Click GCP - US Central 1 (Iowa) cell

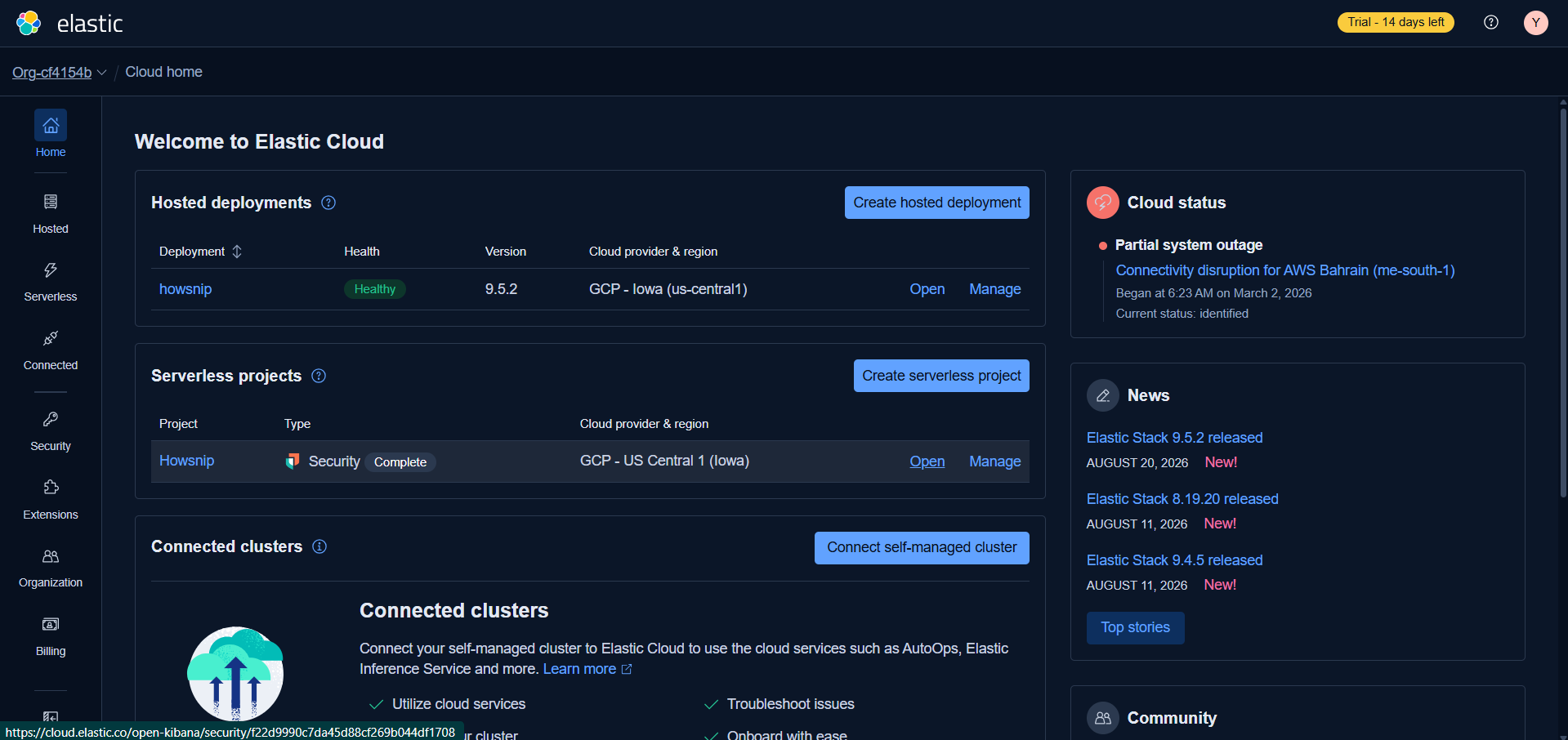coord(664,461)
